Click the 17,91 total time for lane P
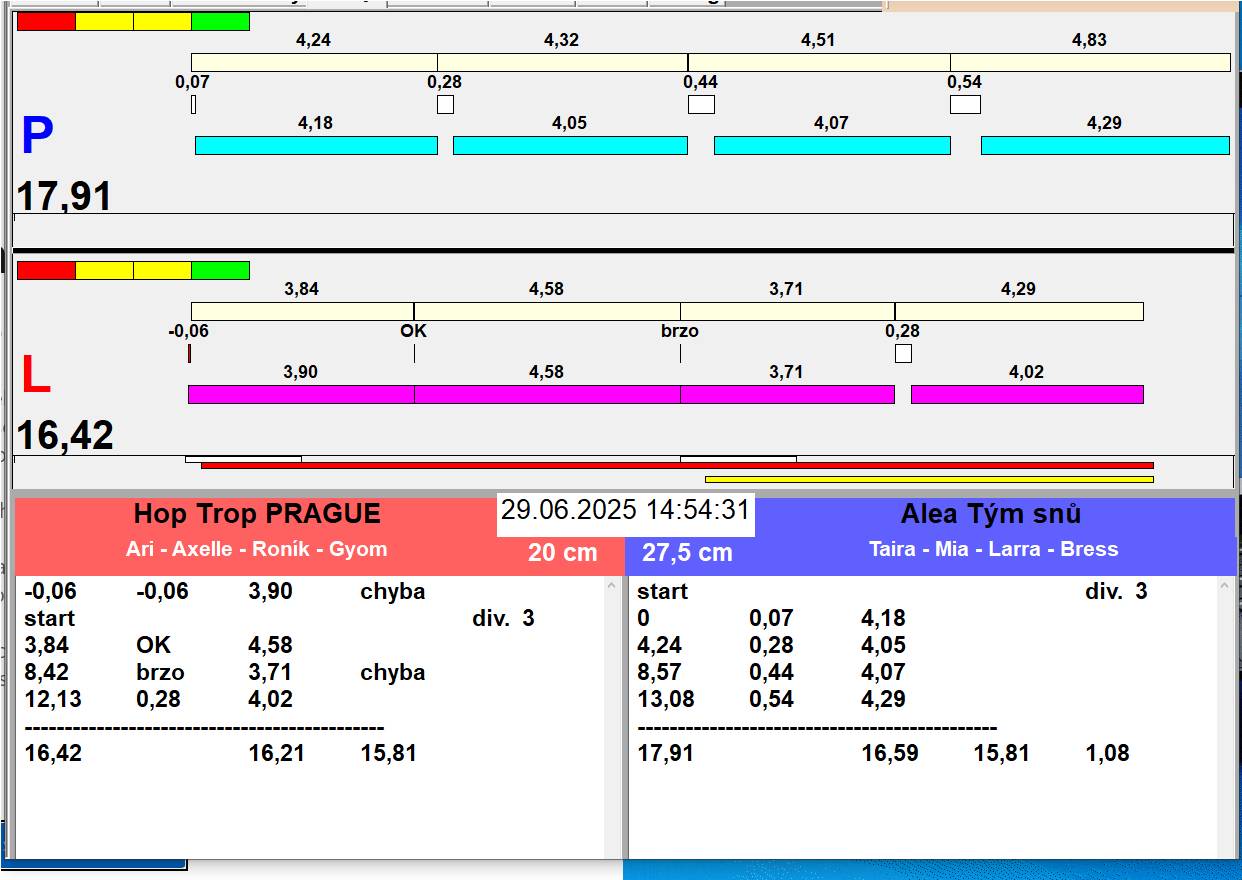The width and height of the screenshot is (1242, 880). point(64,196)
